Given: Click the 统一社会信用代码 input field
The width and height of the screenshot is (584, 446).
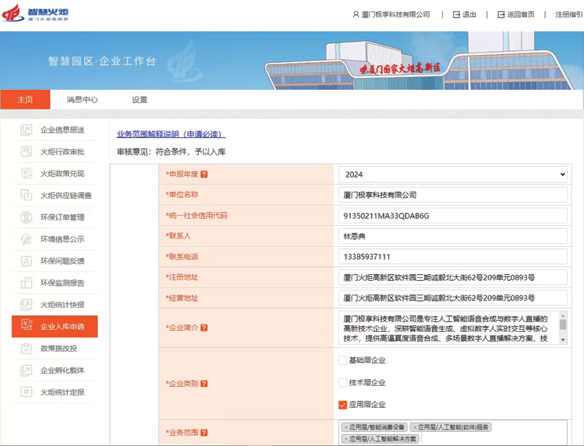Looking at the screenshot, I should (x=453, y=216).
